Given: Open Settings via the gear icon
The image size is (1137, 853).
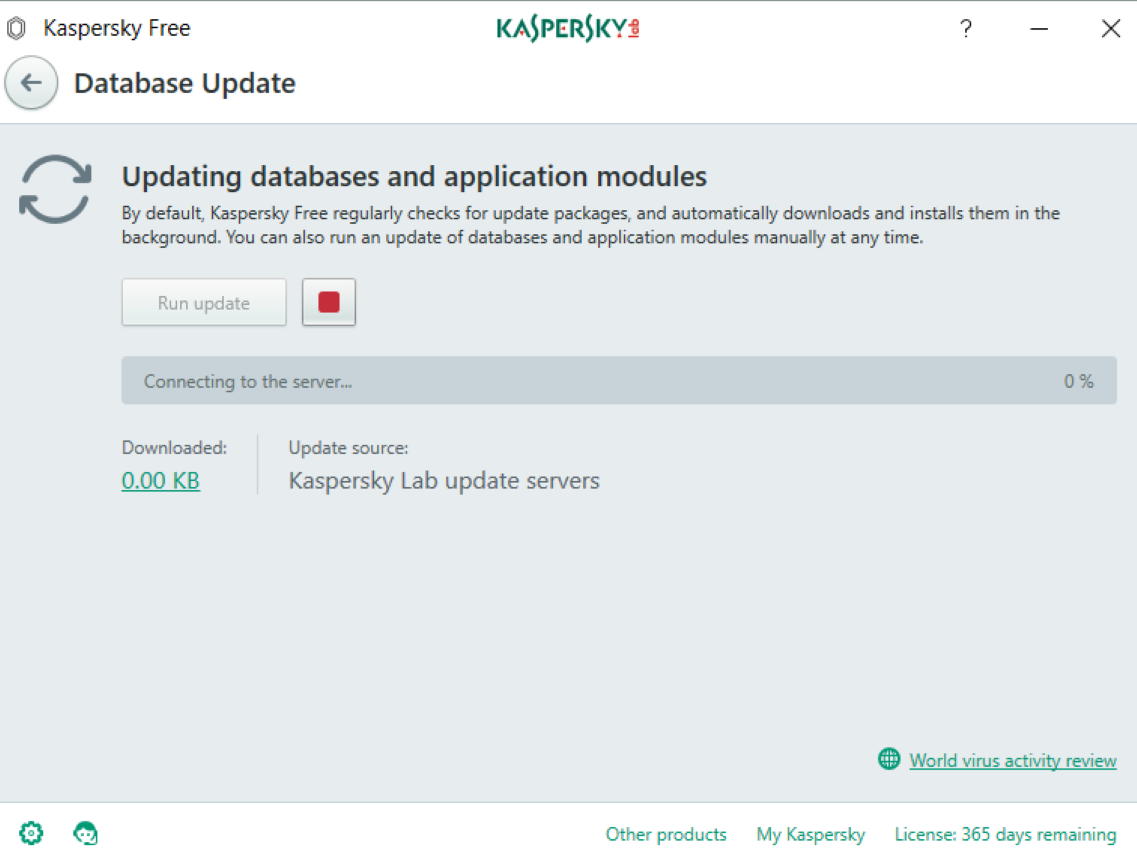Looking at the screenshot, I should coord(31,833).
